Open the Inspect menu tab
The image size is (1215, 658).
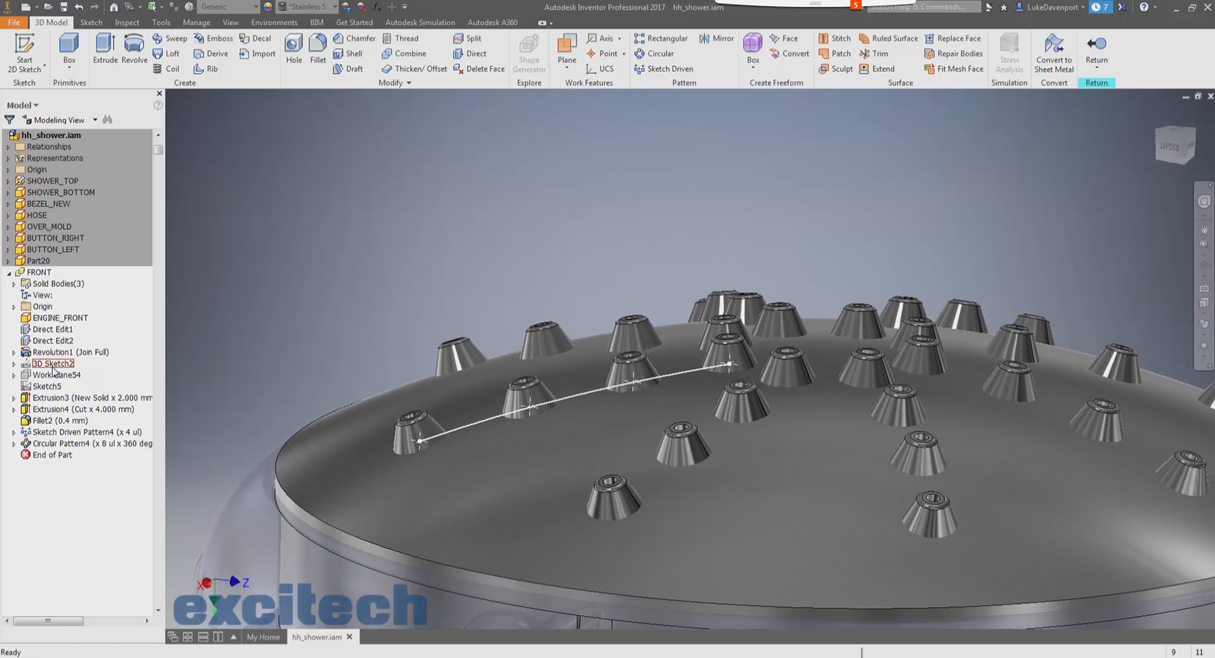pyautogui.click(x=126, y=21)
